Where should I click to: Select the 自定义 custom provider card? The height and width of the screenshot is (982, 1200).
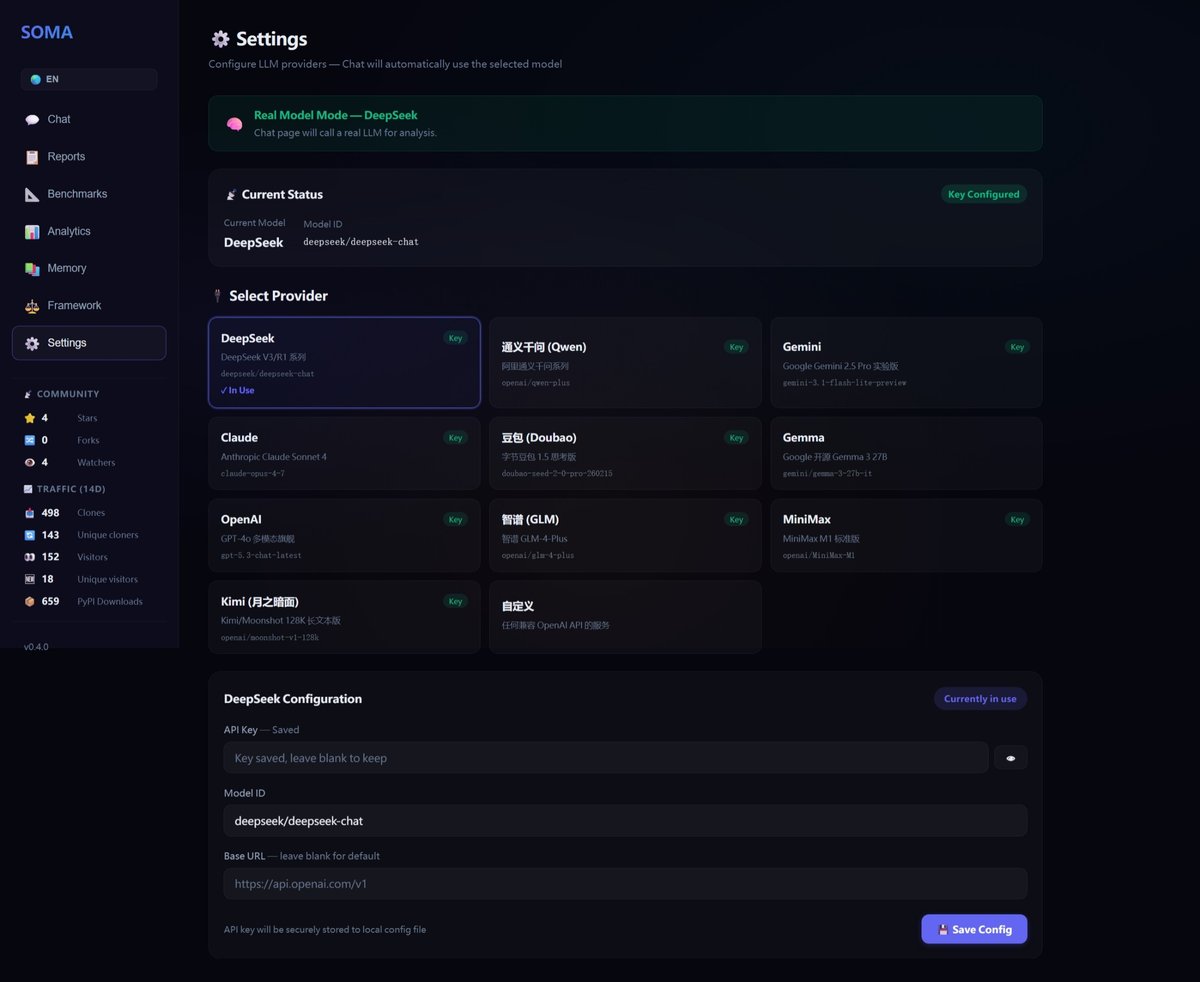[x=625, y=618]
